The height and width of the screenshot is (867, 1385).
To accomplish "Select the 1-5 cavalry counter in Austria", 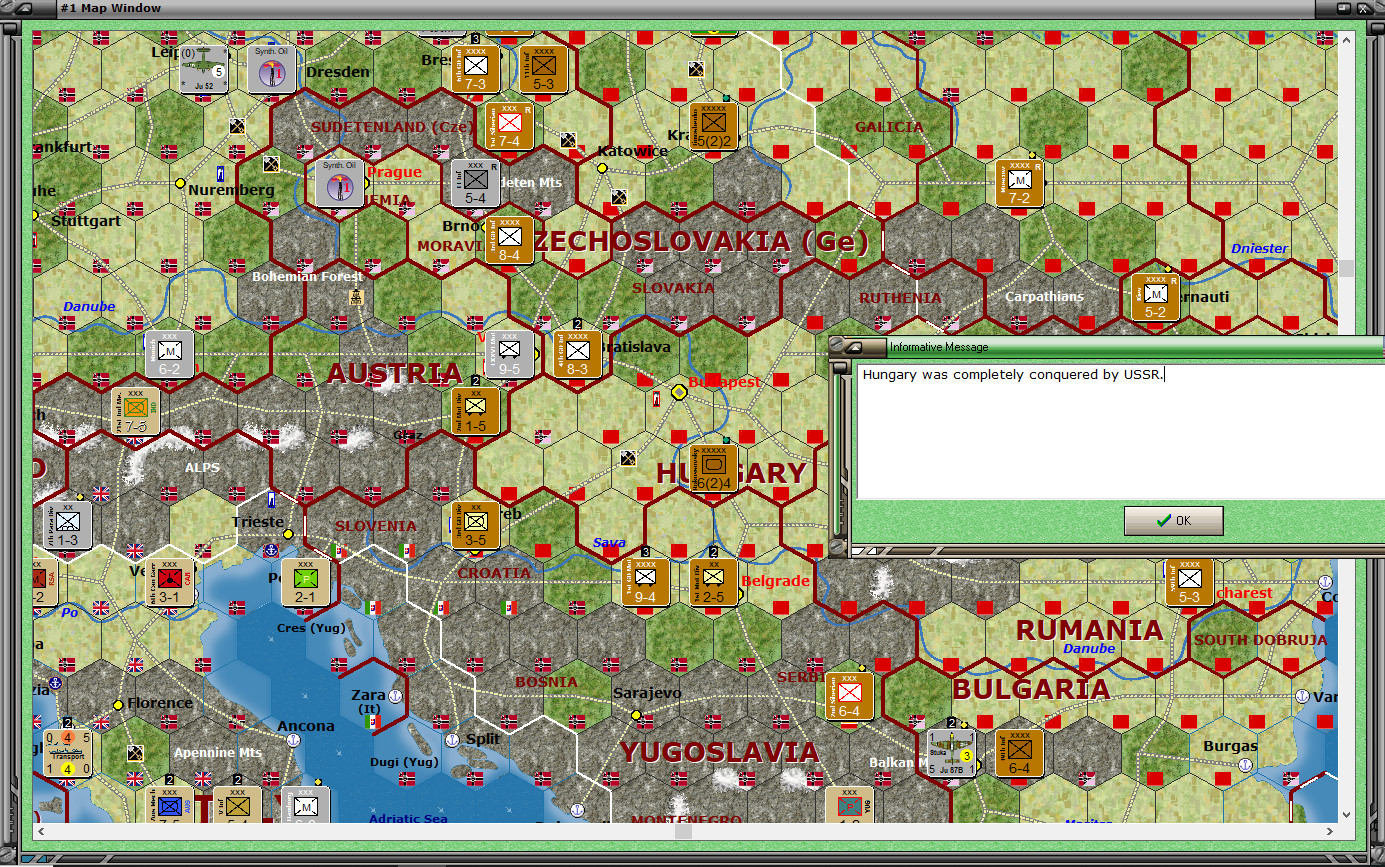I will (x=476, y=411).
